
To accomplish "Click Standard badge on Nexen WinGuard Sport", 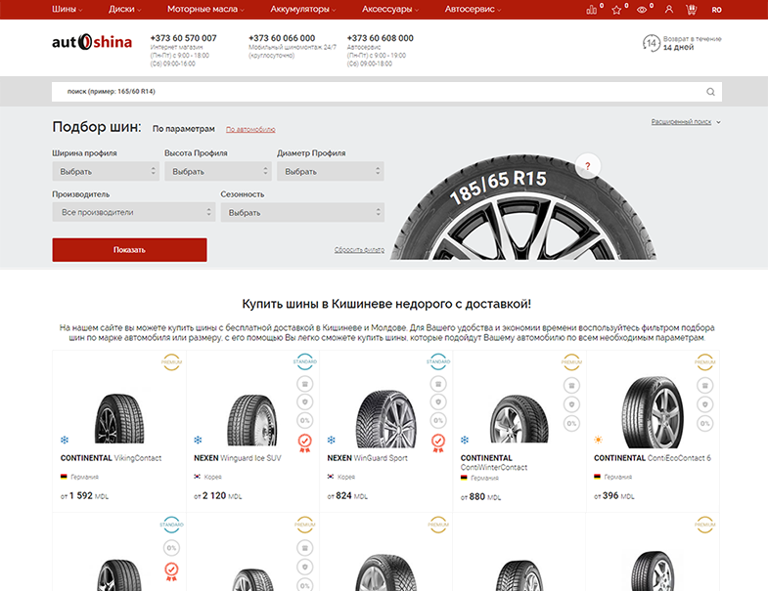I will pyautogui.click(x=438, y=362).
